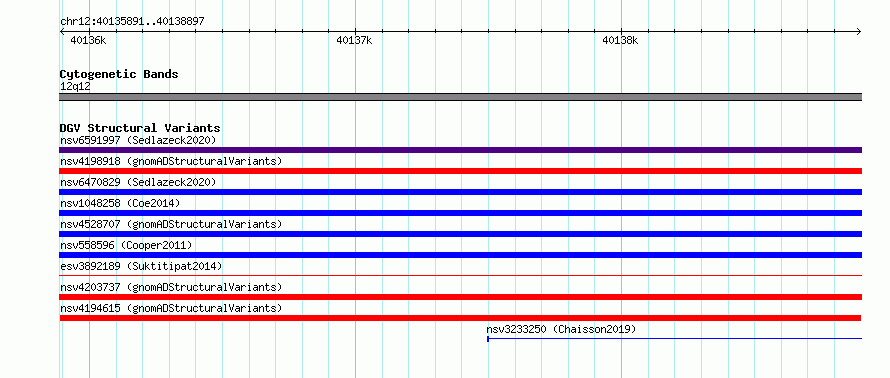Click the nsv1048258 (Coe2014) label
This screenshot has width=890, height=378.
[x=120, y=203]
